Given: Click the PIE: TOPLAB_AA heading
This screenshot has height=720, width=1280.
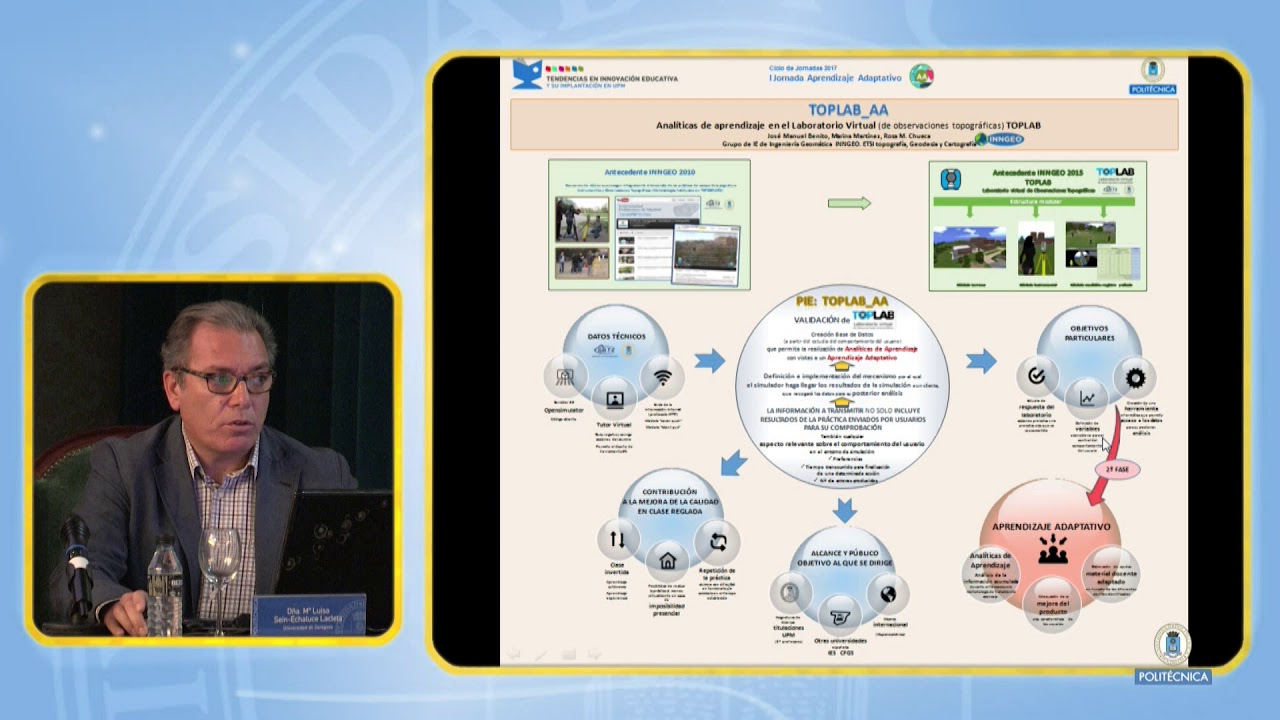Looking at the screenshot, I should point(842,300).
